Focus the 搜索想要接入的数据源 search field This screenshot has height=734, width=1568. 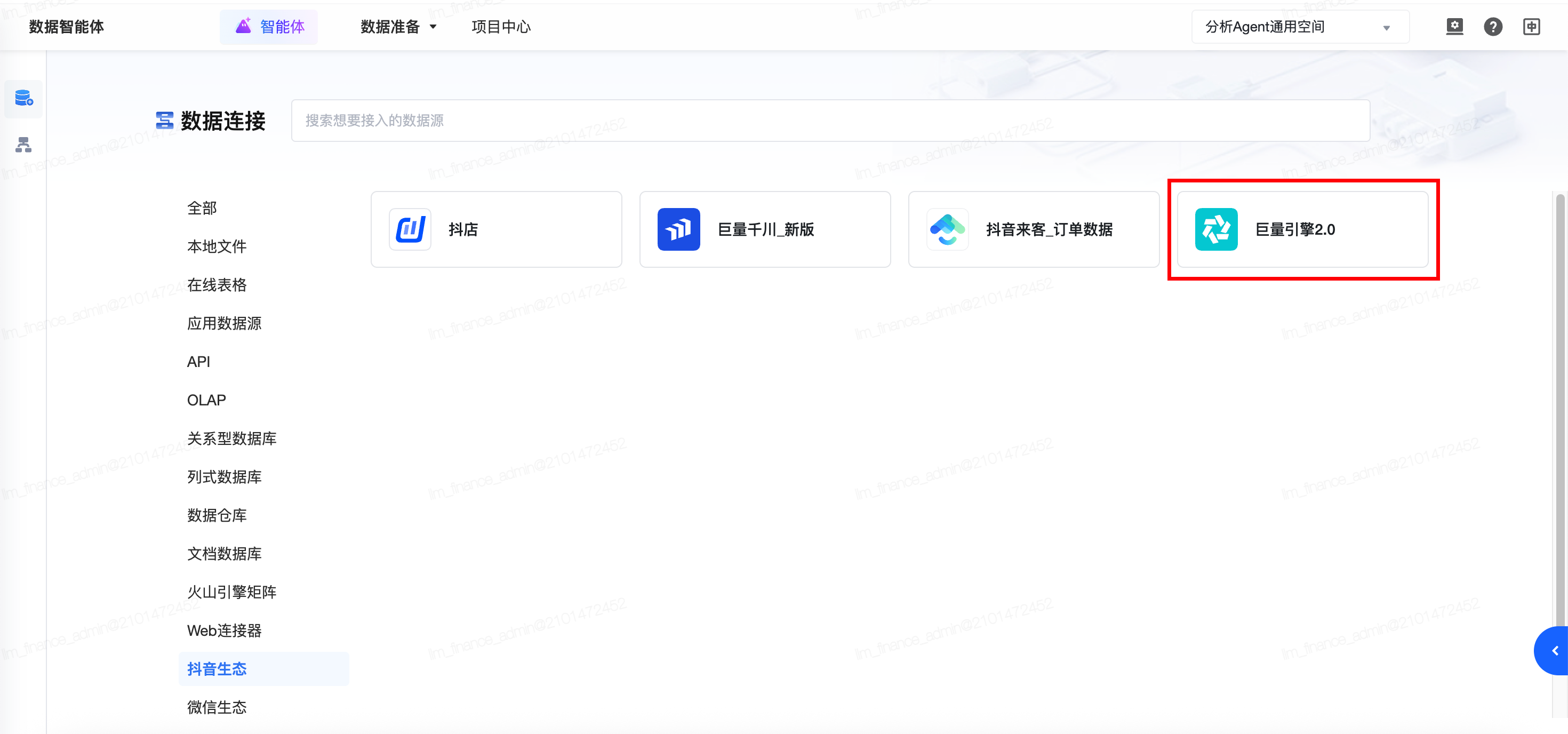[x=830, y=121]
